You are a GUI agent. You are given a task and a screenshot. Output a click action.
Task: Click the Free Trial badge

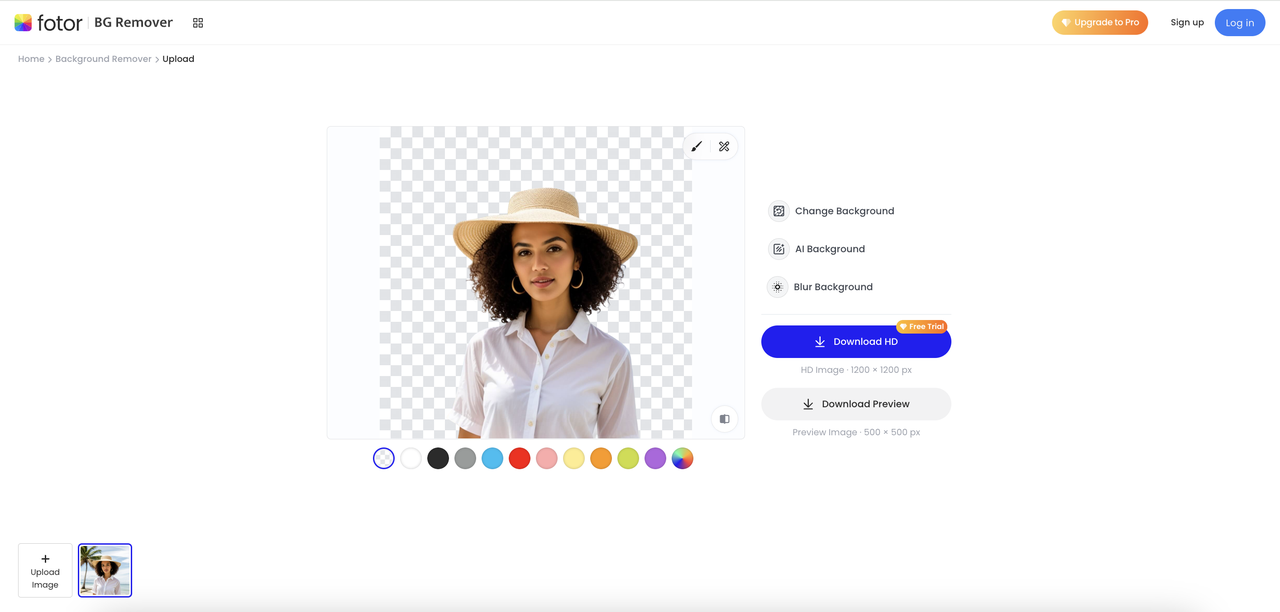coord(922,327)
